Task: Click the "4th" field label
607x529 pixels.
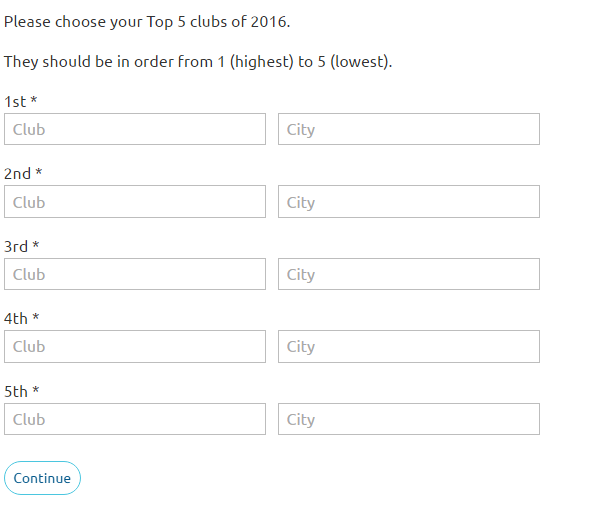Action: [x=16, y=318]
